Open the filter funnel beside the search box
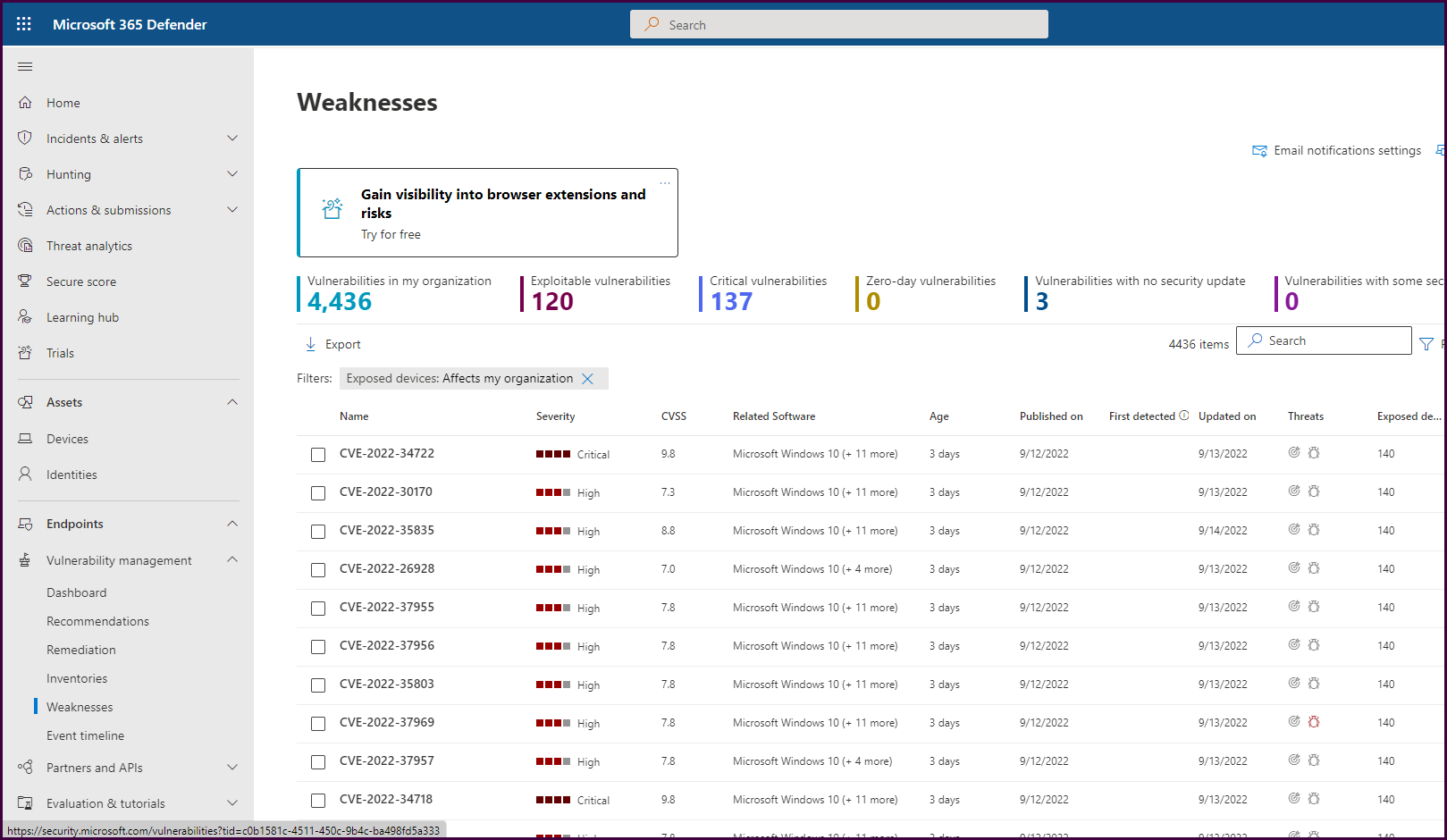Screen dimensions: 1447x840 pos(1427,342)
